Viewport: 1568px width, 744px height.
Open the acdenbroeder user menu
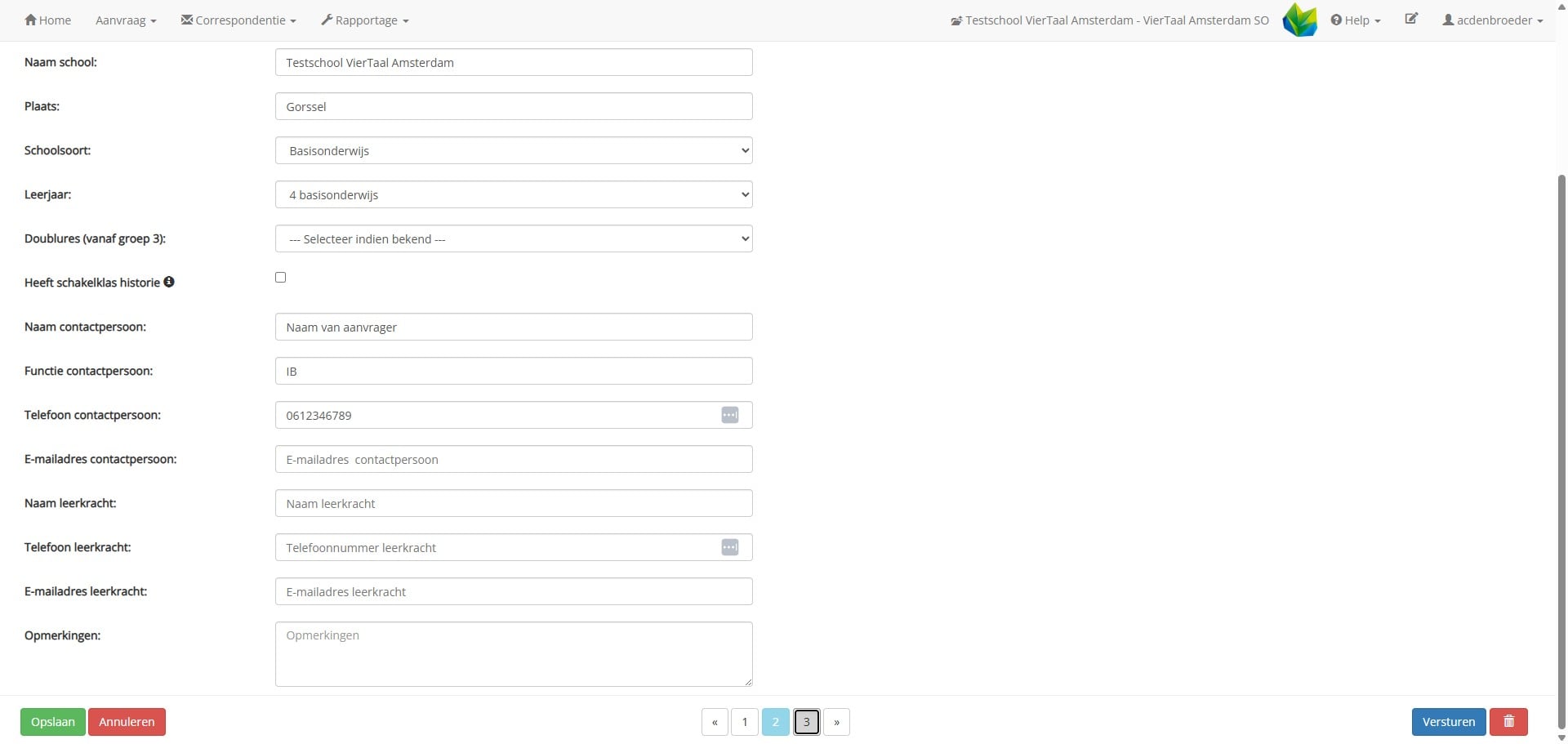[1493, 20]
